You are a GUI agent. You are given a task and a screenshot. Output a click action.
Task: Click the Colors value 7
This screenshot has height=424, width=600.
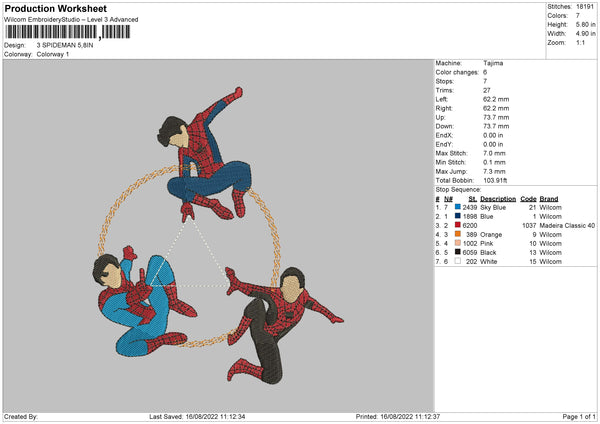578,16
